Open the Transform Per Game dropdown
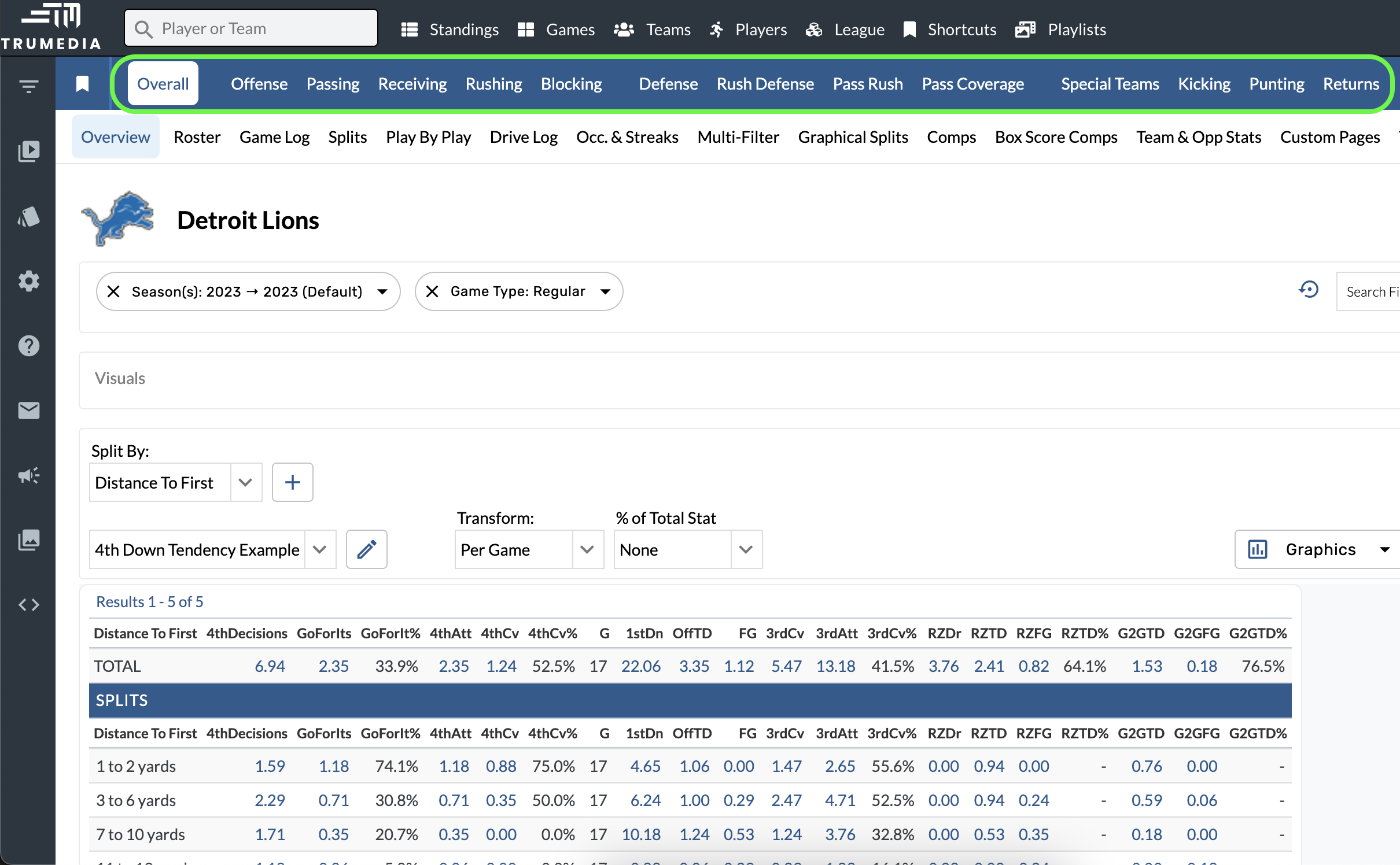 coord(587,549)
